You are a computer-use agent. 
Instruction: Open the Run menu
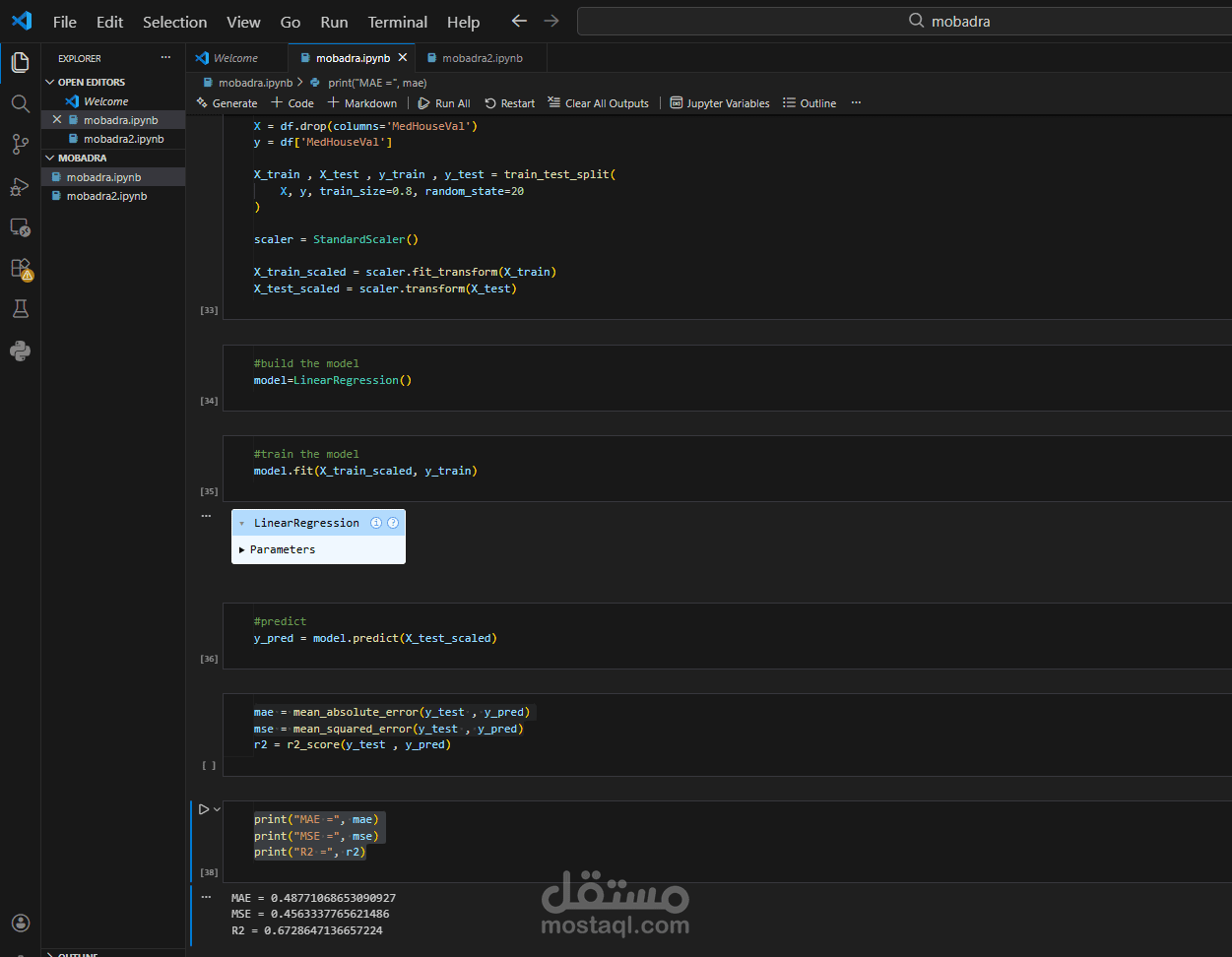pyautogui.click(x=334, y=22)
